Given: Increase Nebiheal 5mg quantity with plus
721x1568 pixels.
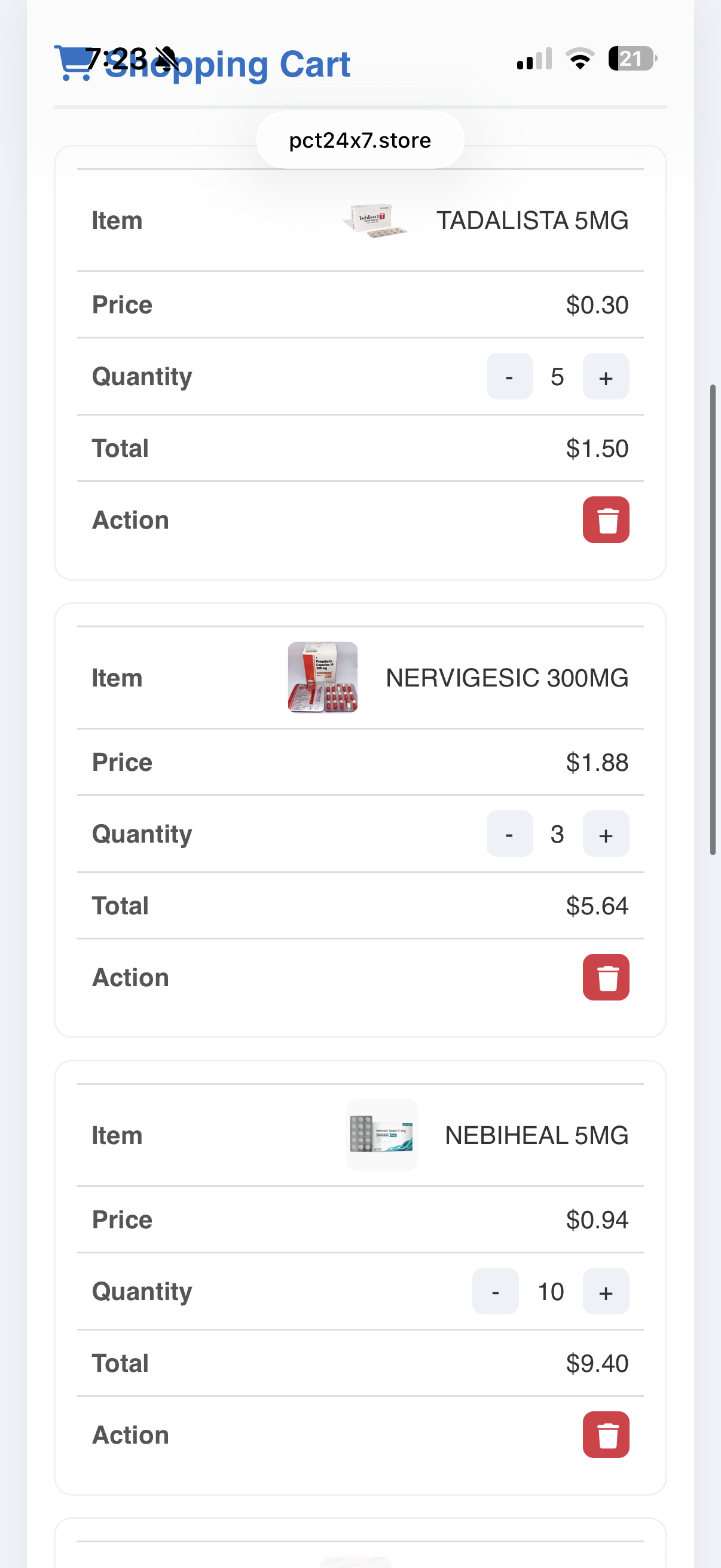Looking at the screenshot, I should click(606, 1291).
